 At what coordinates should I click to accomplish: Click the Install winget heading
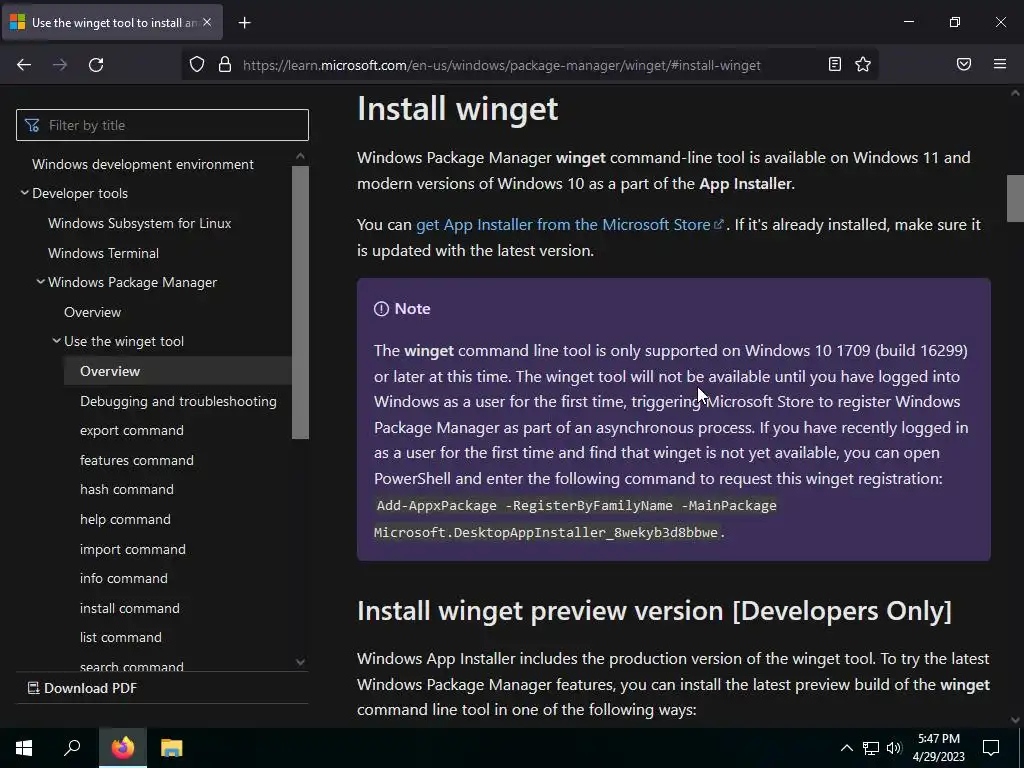(457, 108)
